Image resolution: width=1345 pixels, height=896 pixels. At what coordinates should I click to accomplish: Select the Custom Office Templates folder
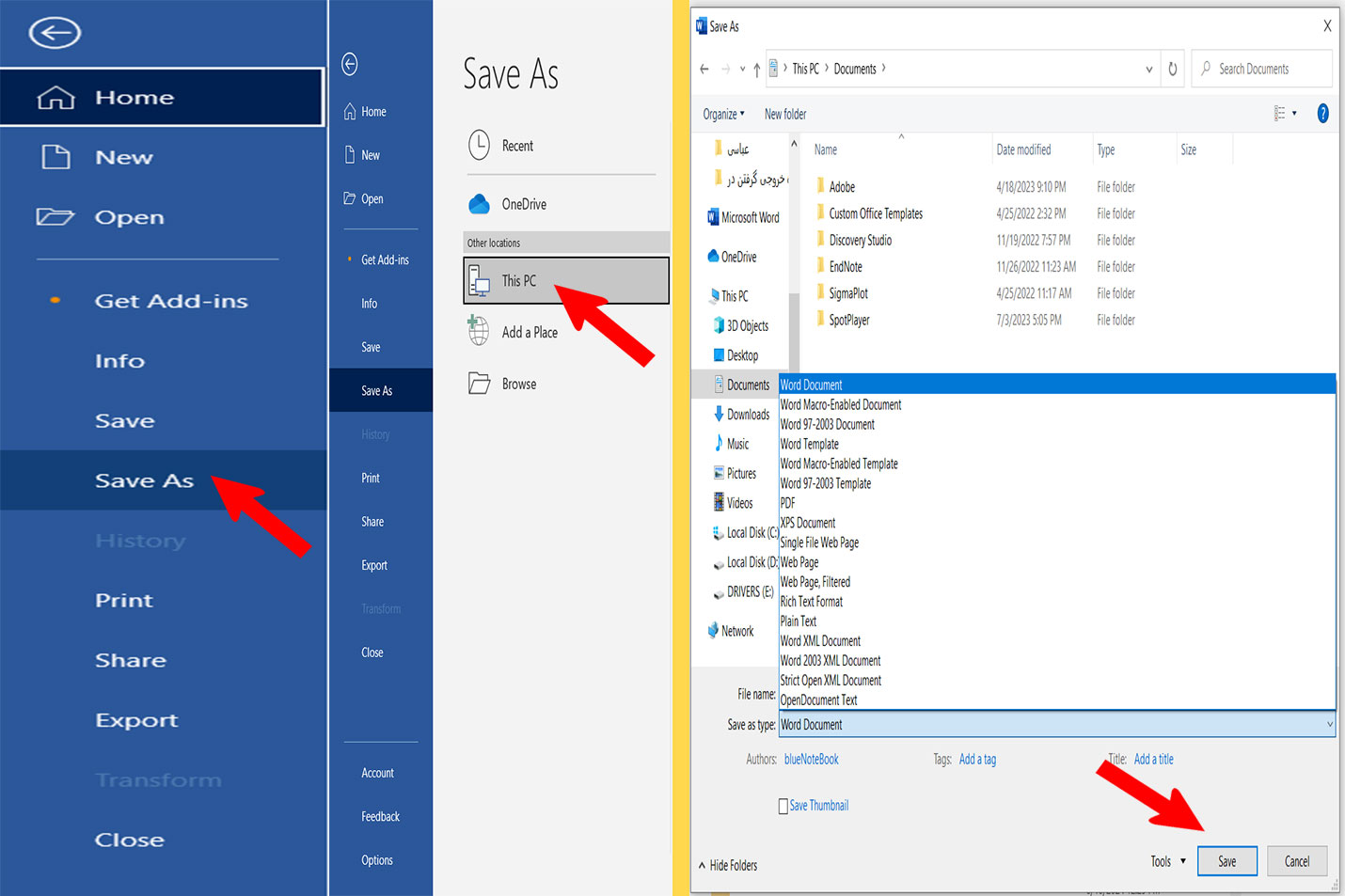coord(876,213)
